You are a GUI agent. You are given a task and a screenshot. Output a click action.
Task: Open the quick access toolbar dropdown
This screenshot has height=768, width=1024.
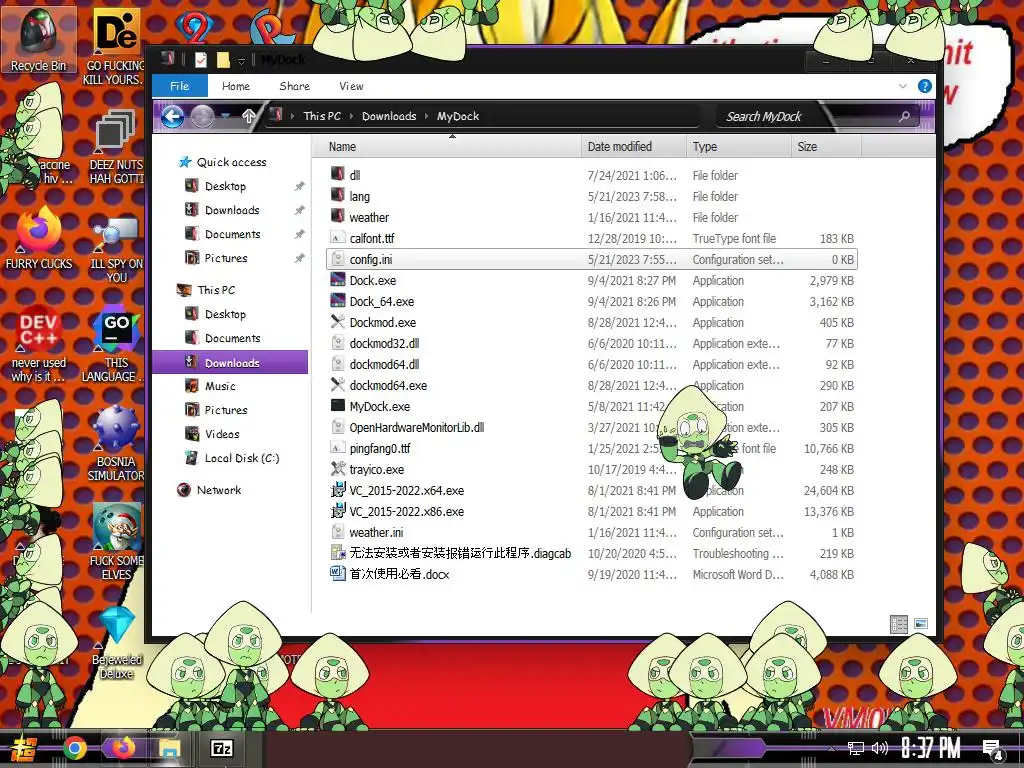(241, 61)
